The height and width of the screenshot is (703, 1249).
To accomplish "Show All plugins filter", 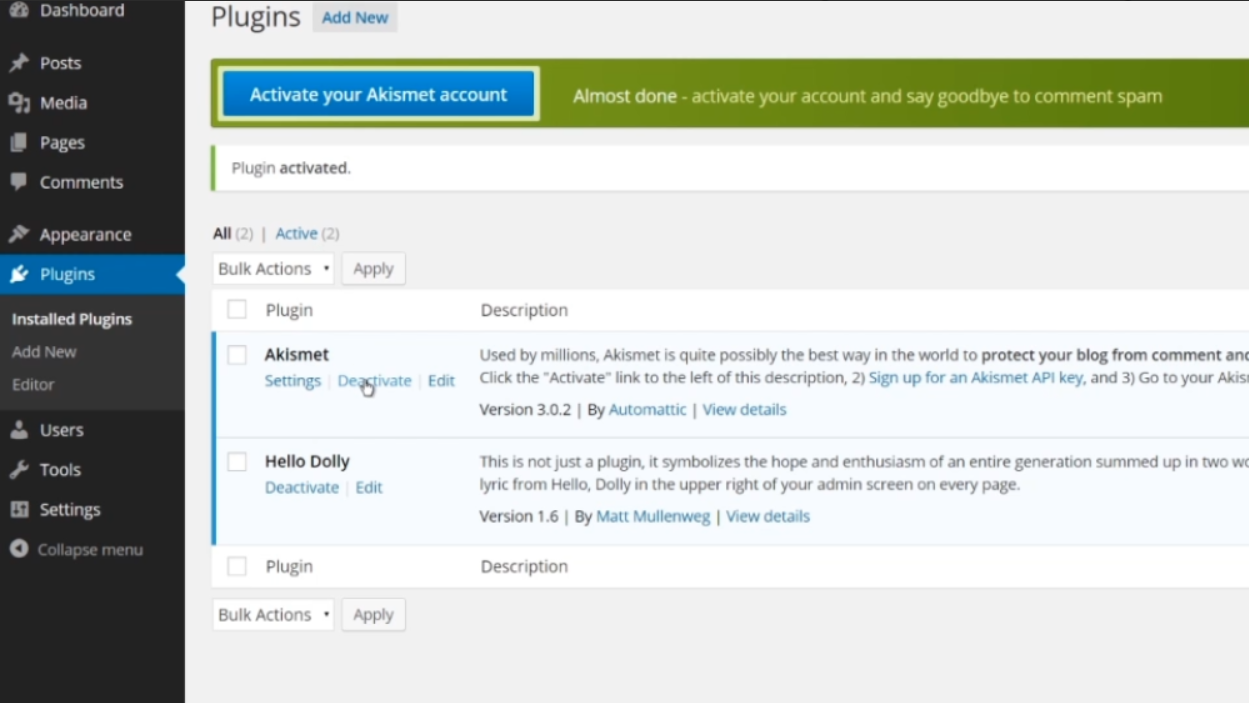I will click(x=222, y=234).
